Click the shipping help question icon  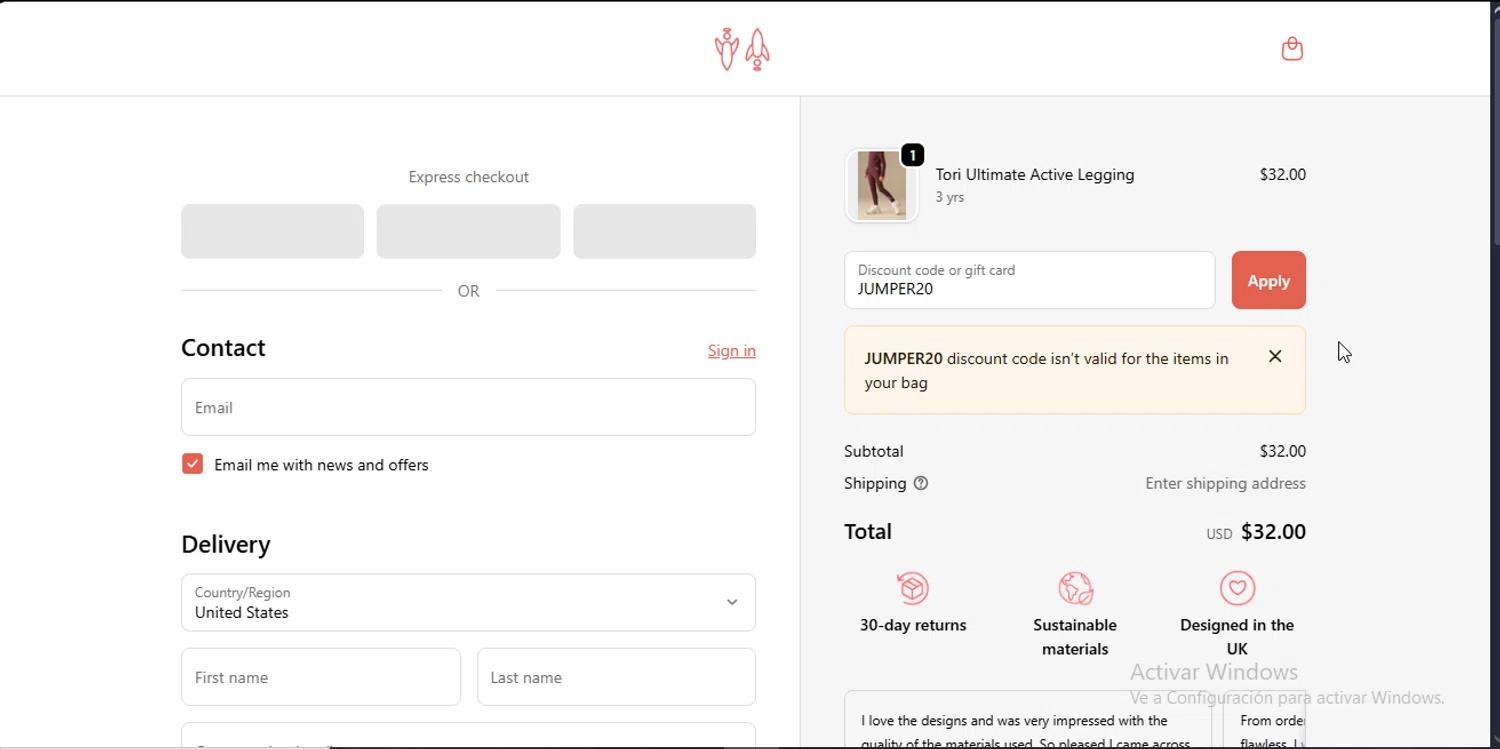tap(921, 483)
